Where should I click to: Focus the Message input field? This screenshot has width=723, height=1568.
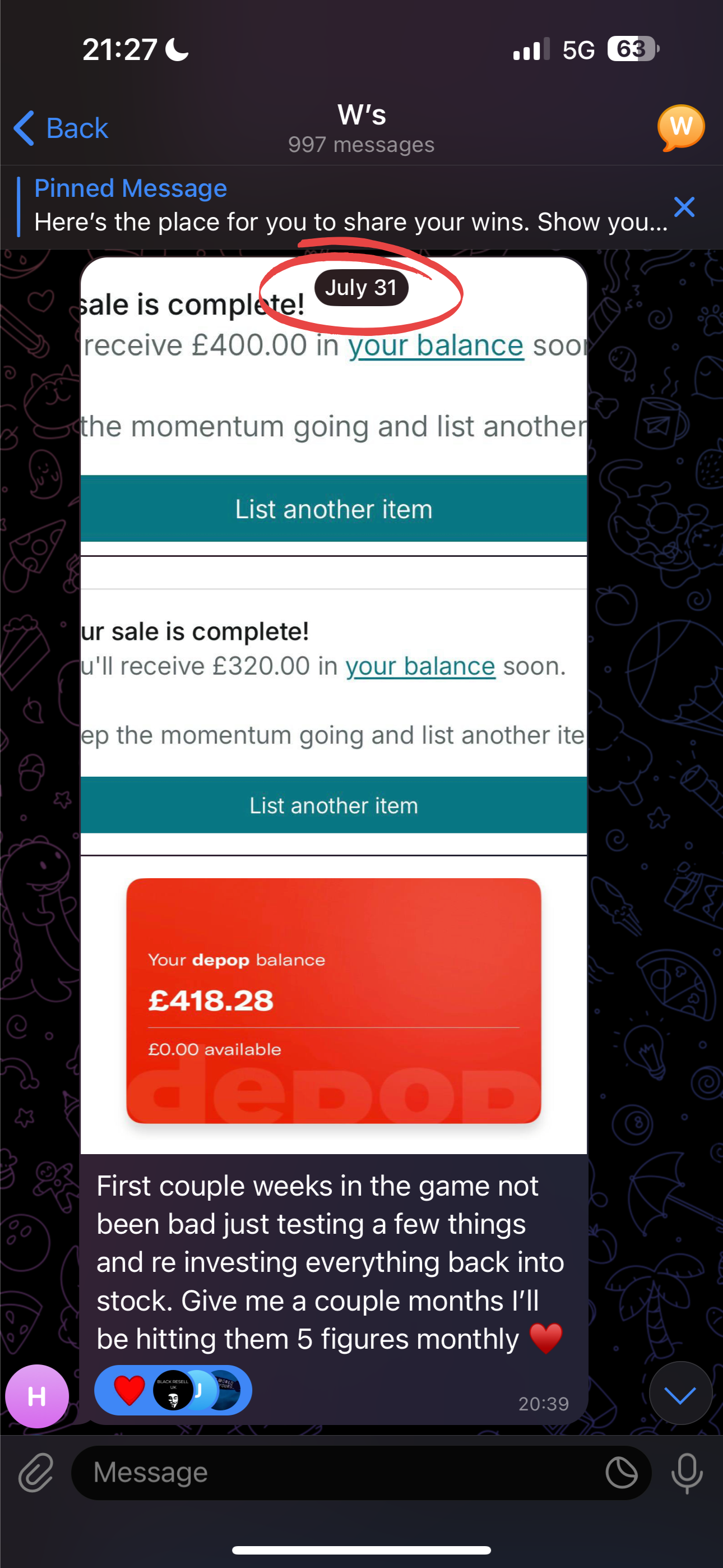pyautogui.click(x=335, y=1473)
